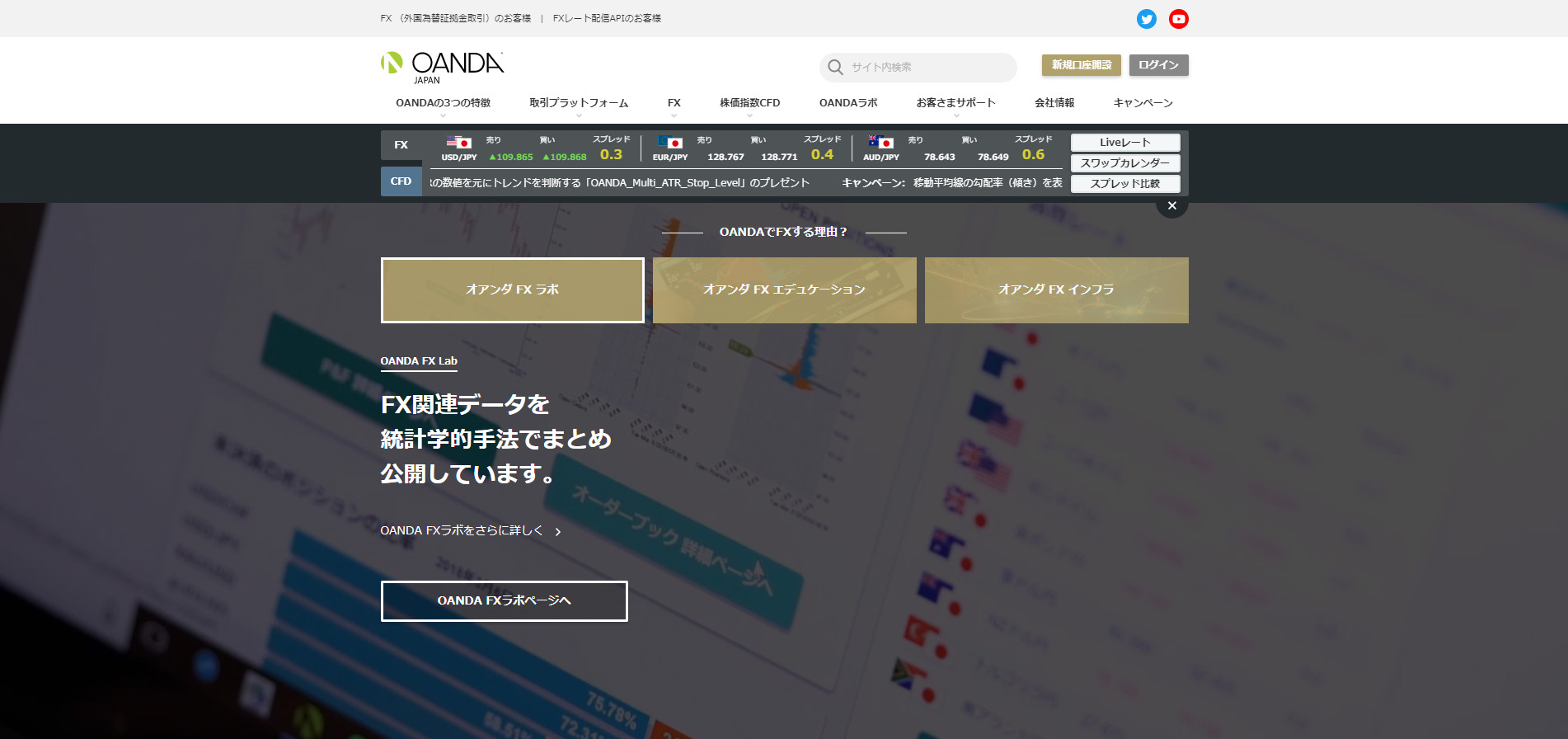Open the FX（外国為替証拠金取引）のお客様 link
1568x739 pixels.
(x=456, y=18)
